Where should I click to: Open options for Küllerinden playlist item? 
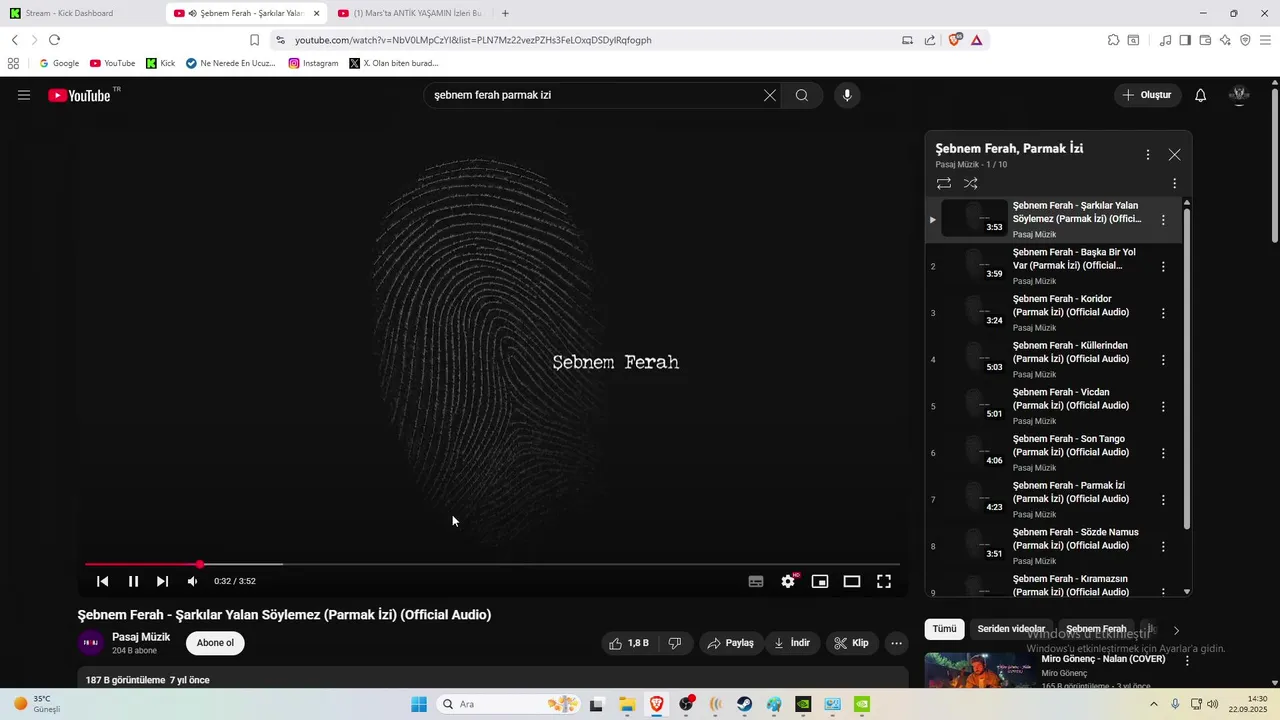point(1163,360)
